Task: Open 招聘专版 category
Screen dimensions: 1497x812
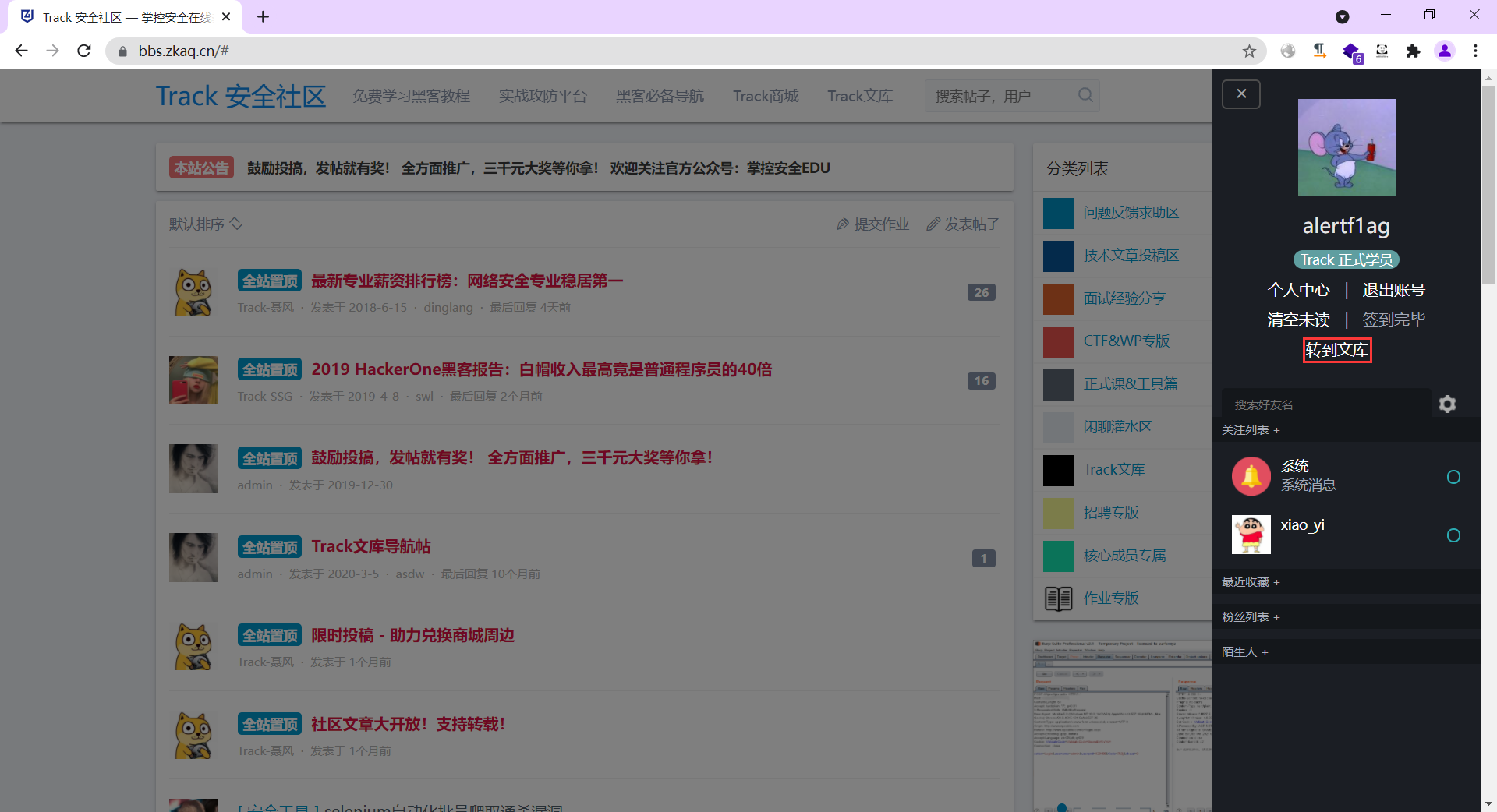Action: click(x=1111, y=513)
